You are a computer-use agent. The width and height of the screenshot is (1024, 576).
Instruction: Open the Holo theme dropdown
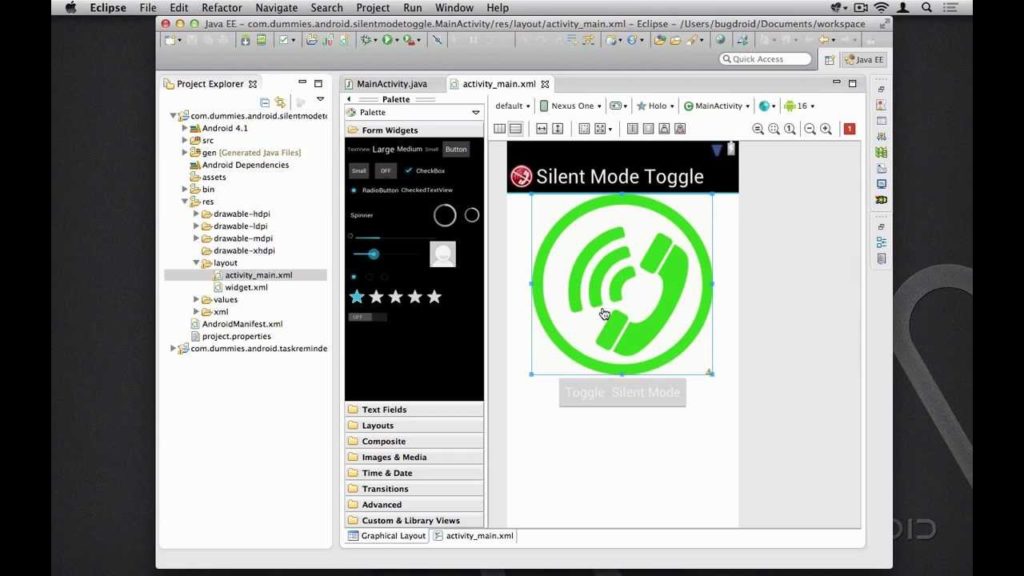[x=655, y=106]
